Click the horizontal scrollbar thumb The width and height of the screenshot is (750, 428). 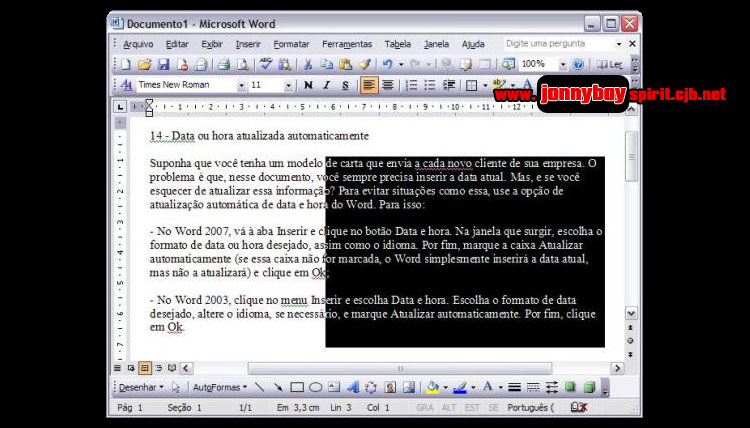tap(400, 368)
